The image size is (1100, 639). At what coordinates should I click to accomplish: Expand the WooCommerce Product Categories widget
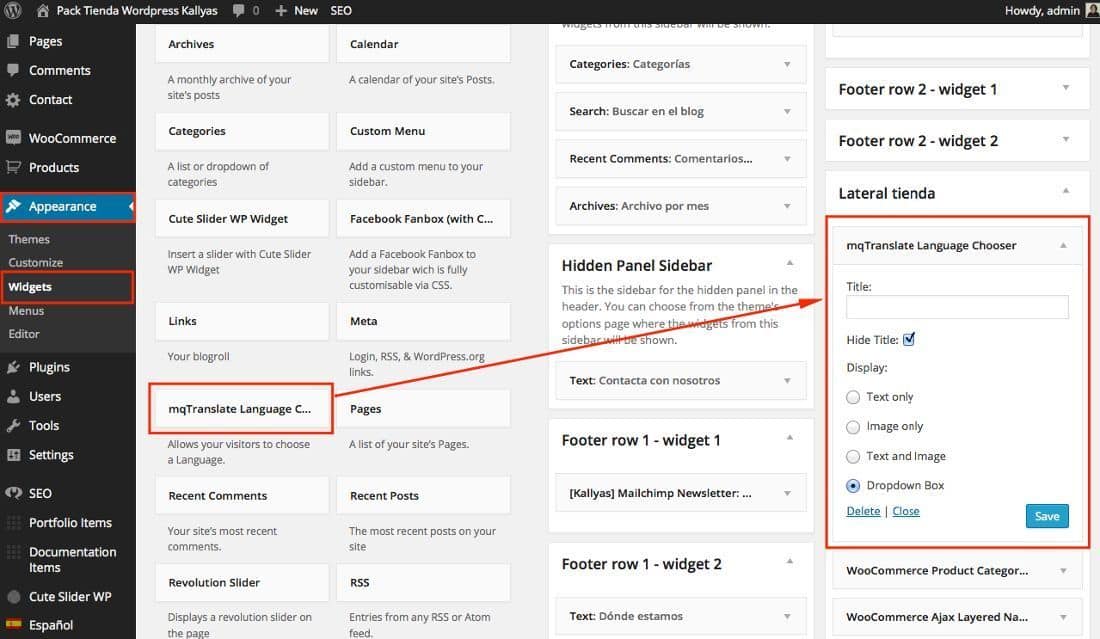coord(1064,571)
